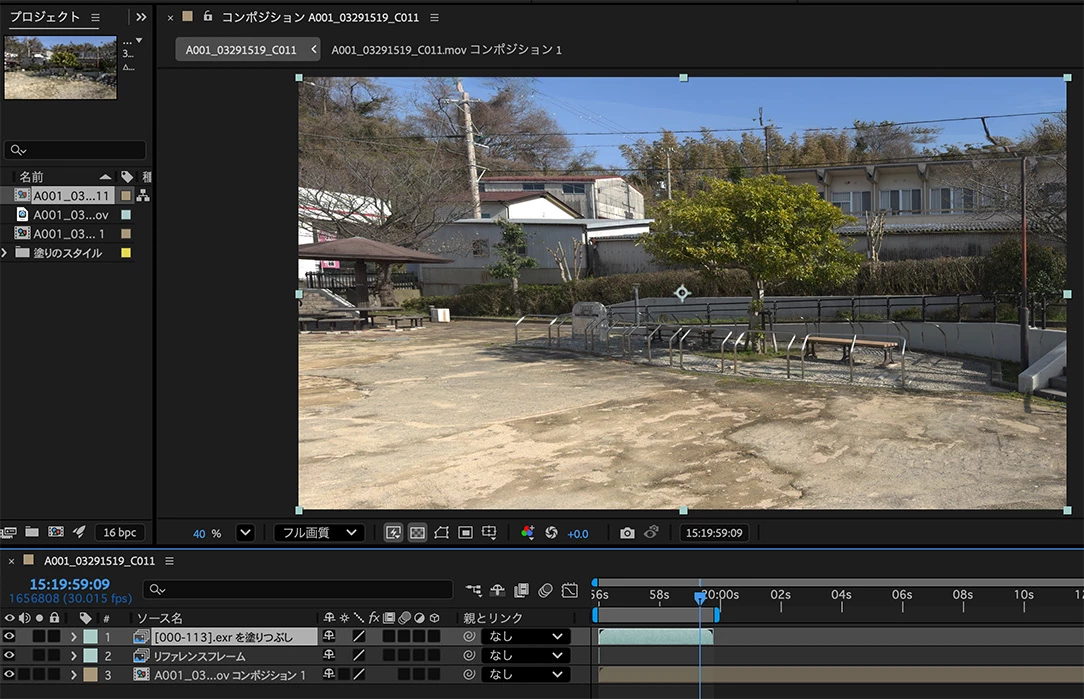Hide the リファレンスフレーム layer eye
The image size is (1084, 699).
(x=9, y=655)
